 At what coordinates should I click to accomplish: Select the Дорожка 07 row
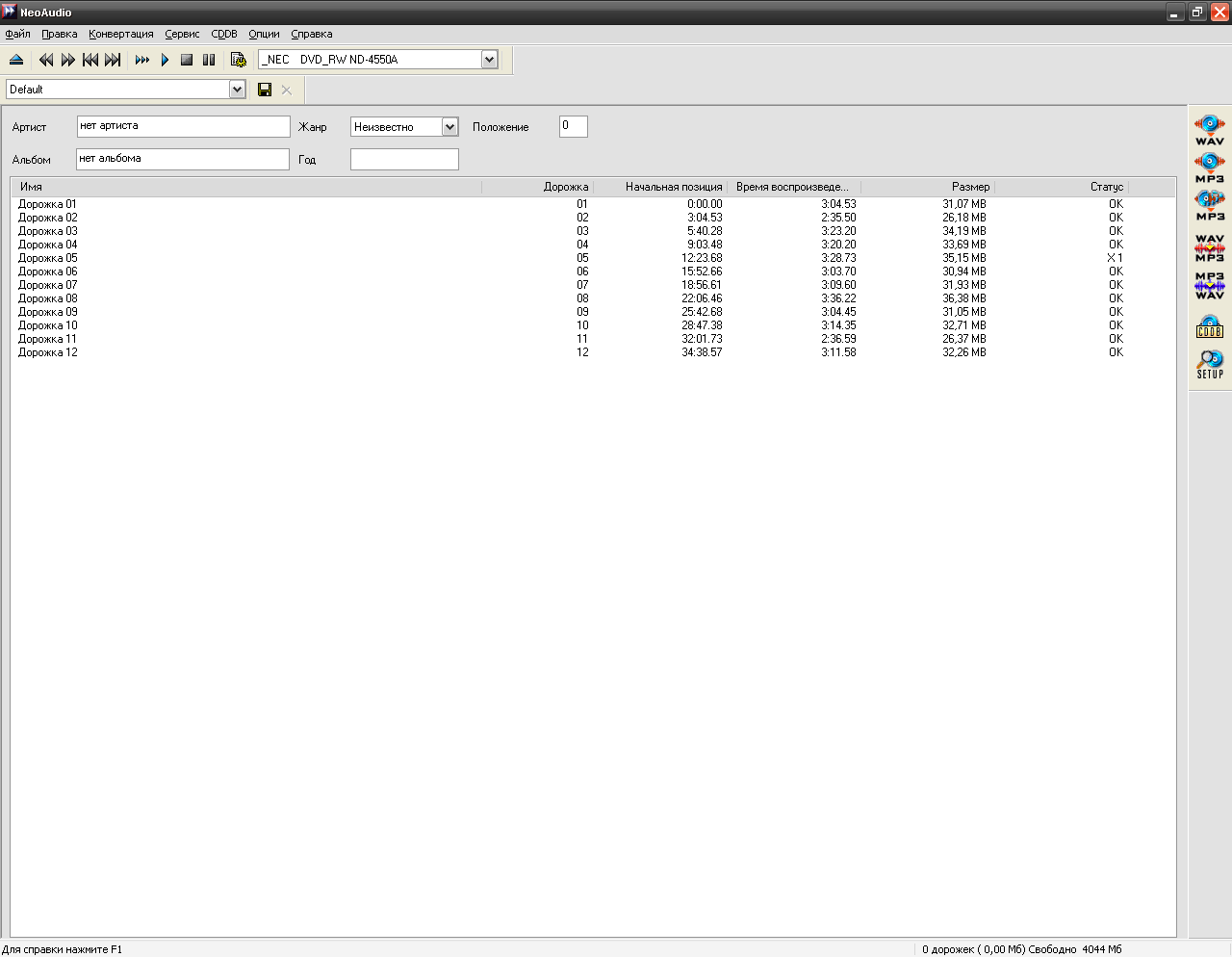pyautogui.click(x=593, y=285)
